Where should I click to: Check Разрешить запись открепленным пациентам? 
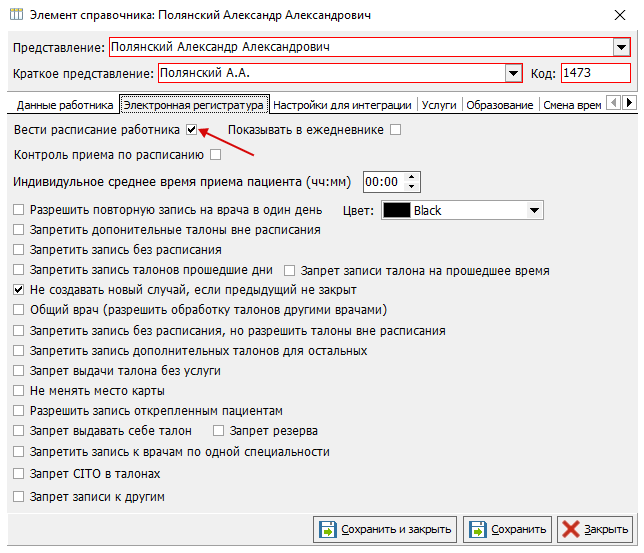pos(18,411)
